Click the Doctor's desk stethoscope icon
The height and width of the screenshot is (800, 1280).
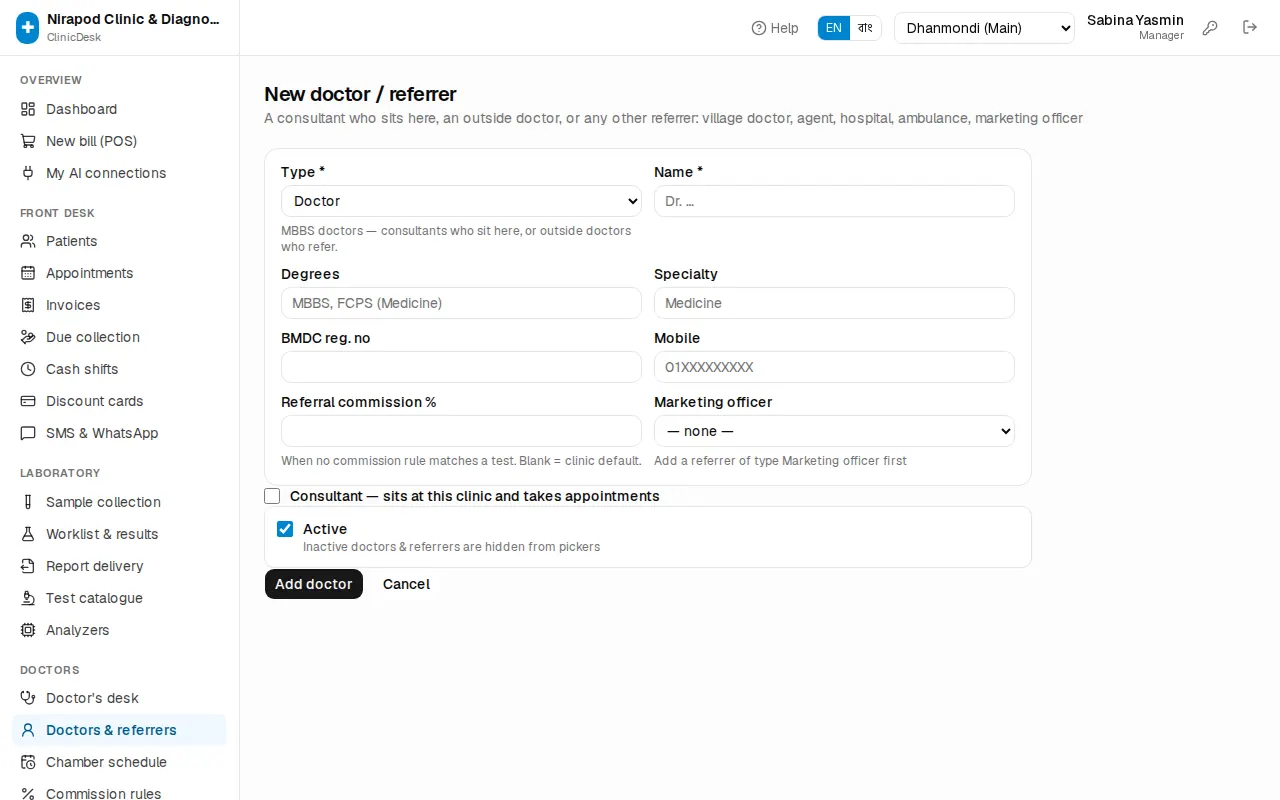(28, 698)
